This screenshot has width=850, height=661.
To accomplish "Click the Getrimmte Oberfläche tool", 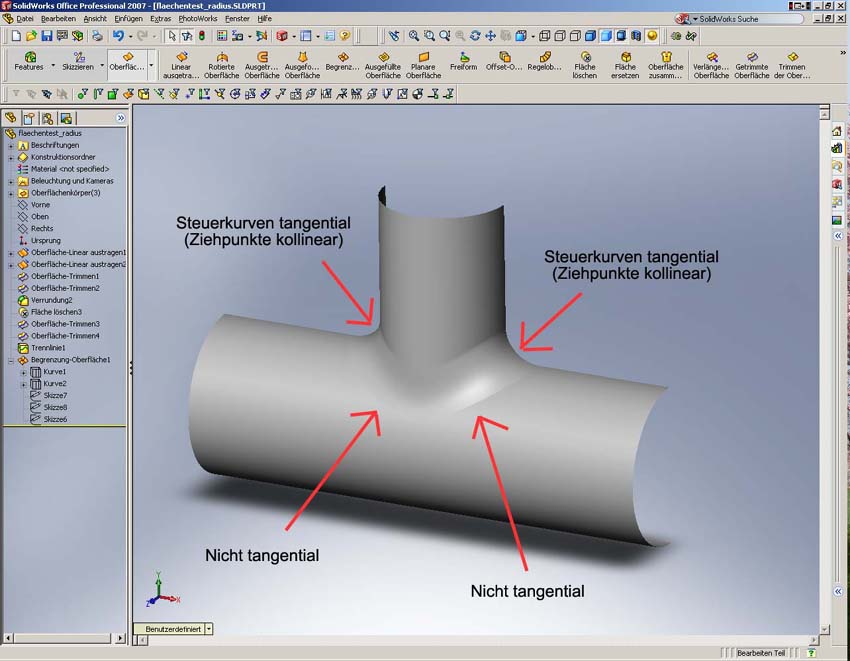I will tap(752, 66).
